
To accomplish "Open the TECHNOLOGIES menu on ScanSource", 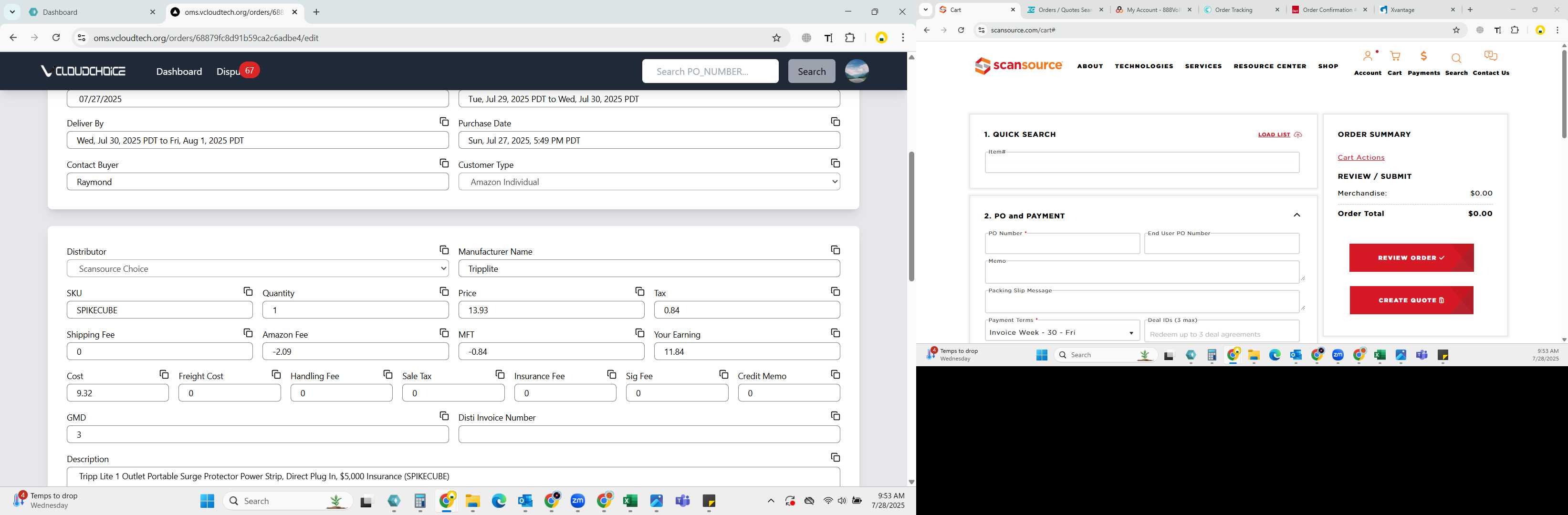I will 1144,66.
